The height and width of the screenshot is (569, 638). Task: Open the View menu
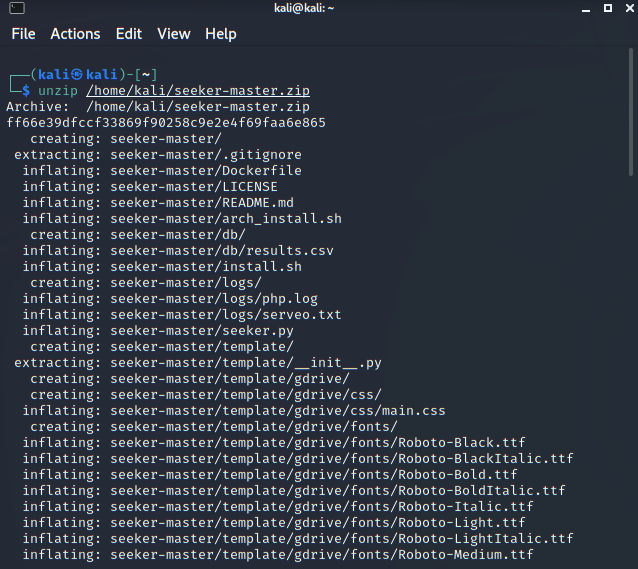click(174, 34)
